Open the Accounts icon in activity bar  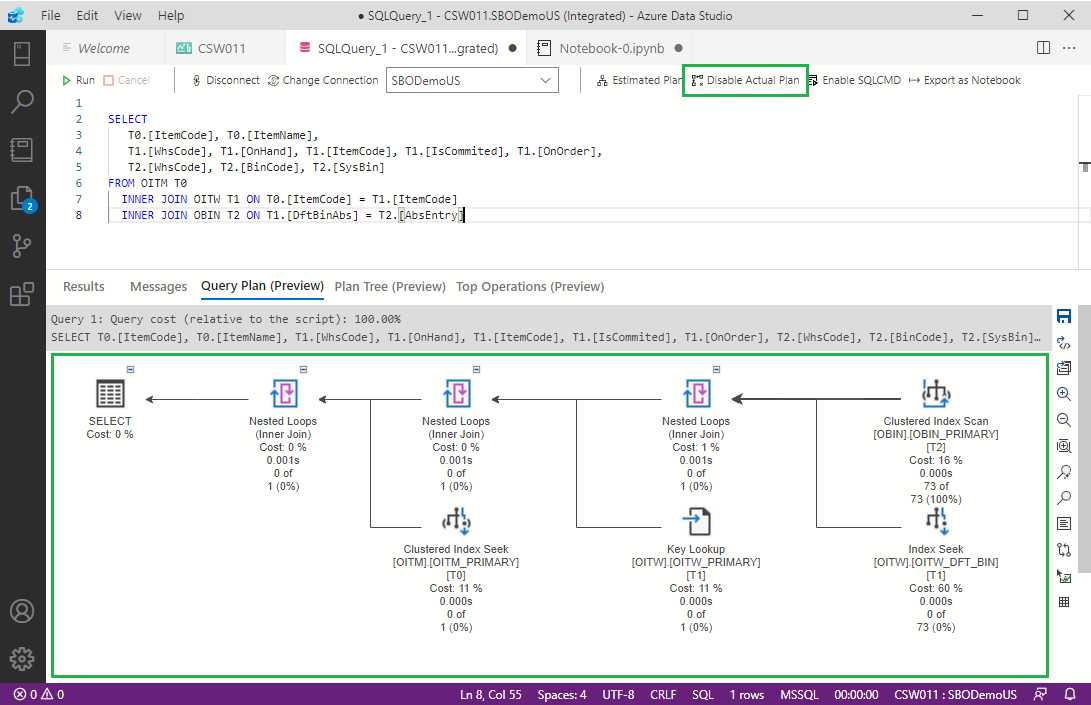[x=22, y=611]
